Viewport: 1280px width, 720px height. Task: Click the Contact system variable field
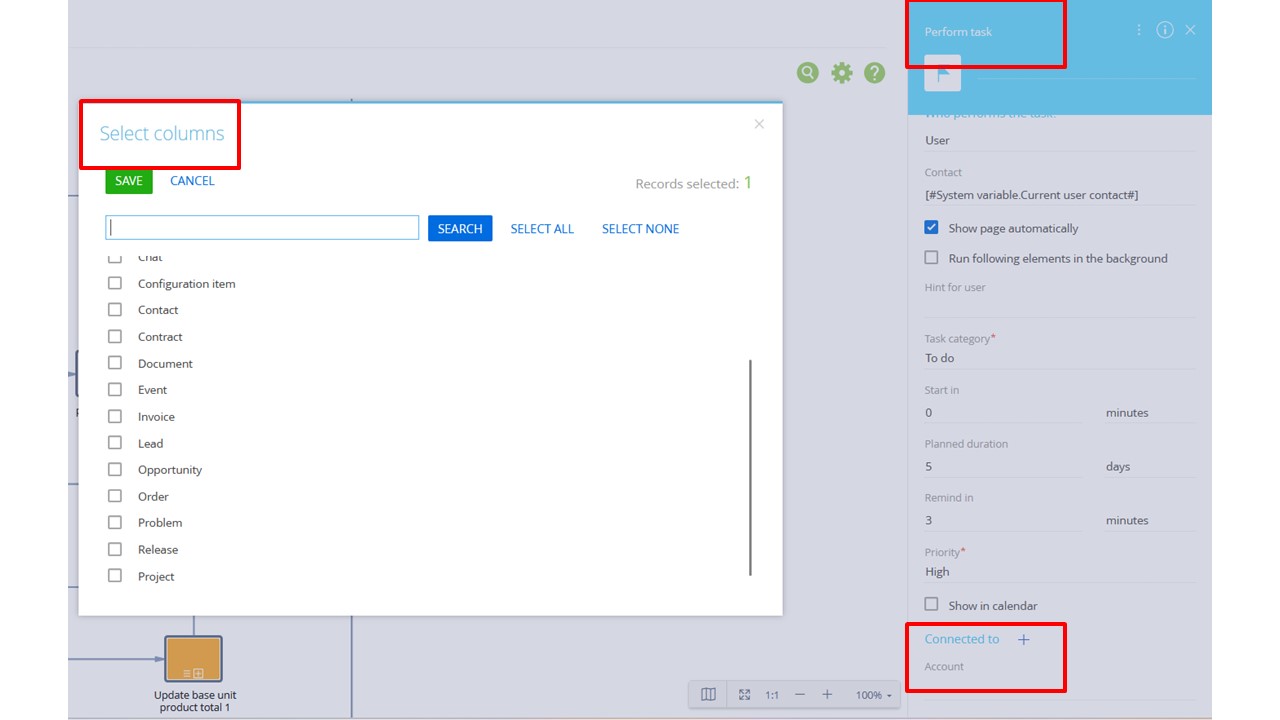click(x=1060, y=195)
